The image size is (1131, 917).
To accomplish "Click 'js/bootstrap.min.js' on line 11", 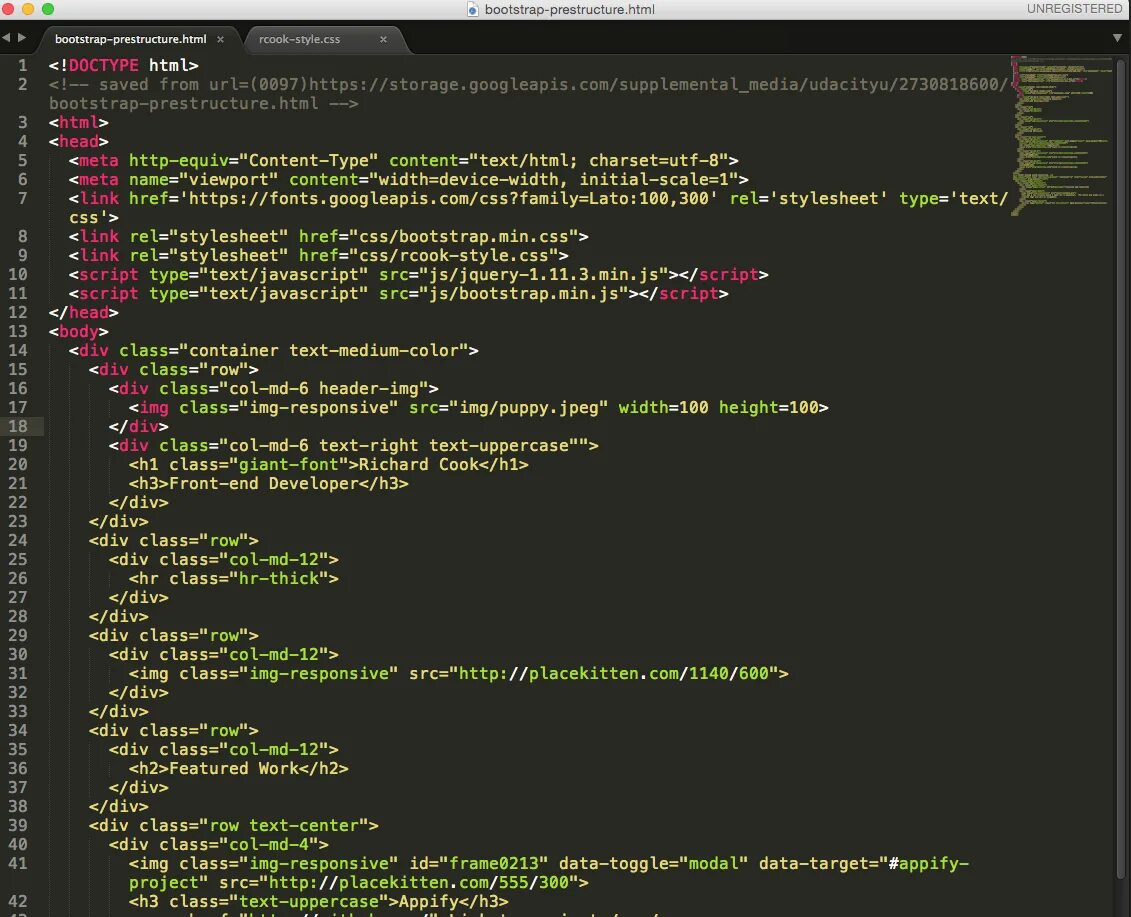I will (x=524, y=294).
